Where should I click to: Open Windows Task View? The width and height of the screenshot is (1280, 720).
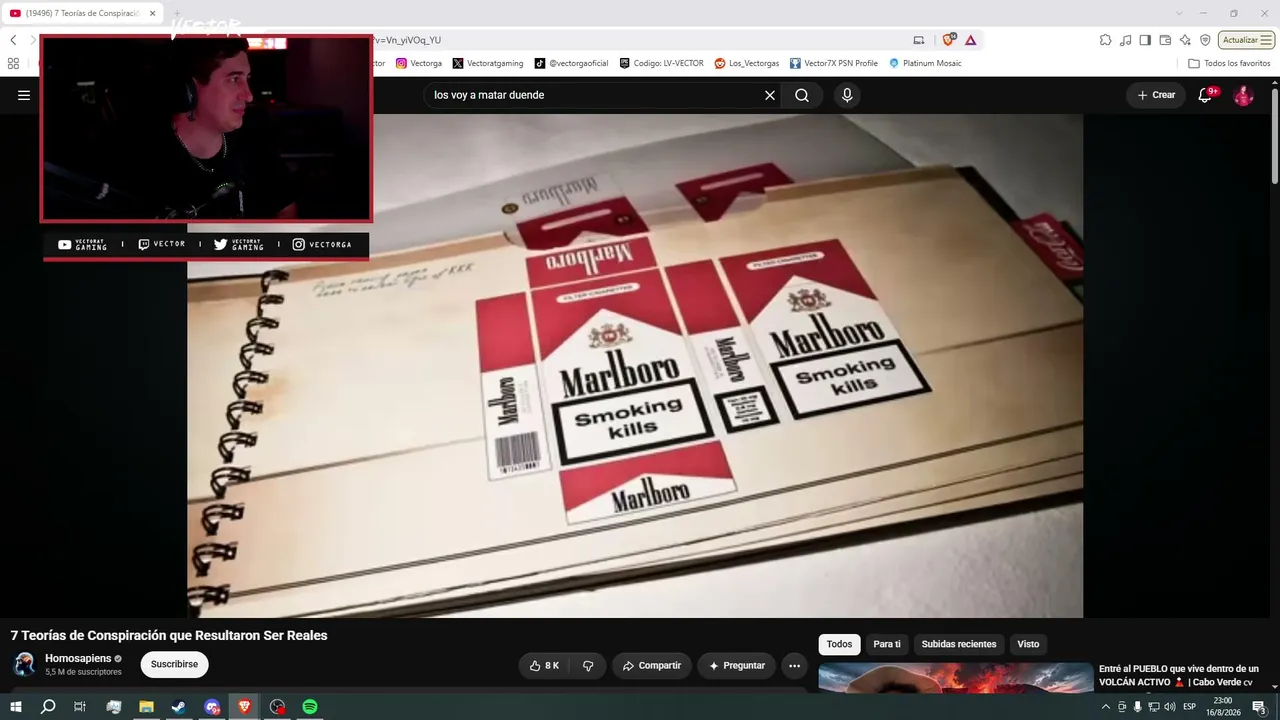click(80, 707)
